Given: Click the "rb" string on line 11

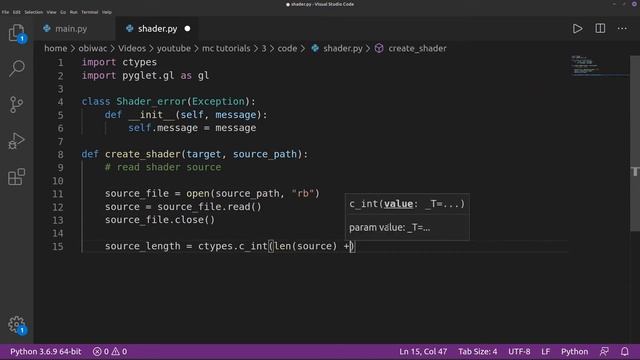Looking at the screenshot, I should [x=303, y=193].
